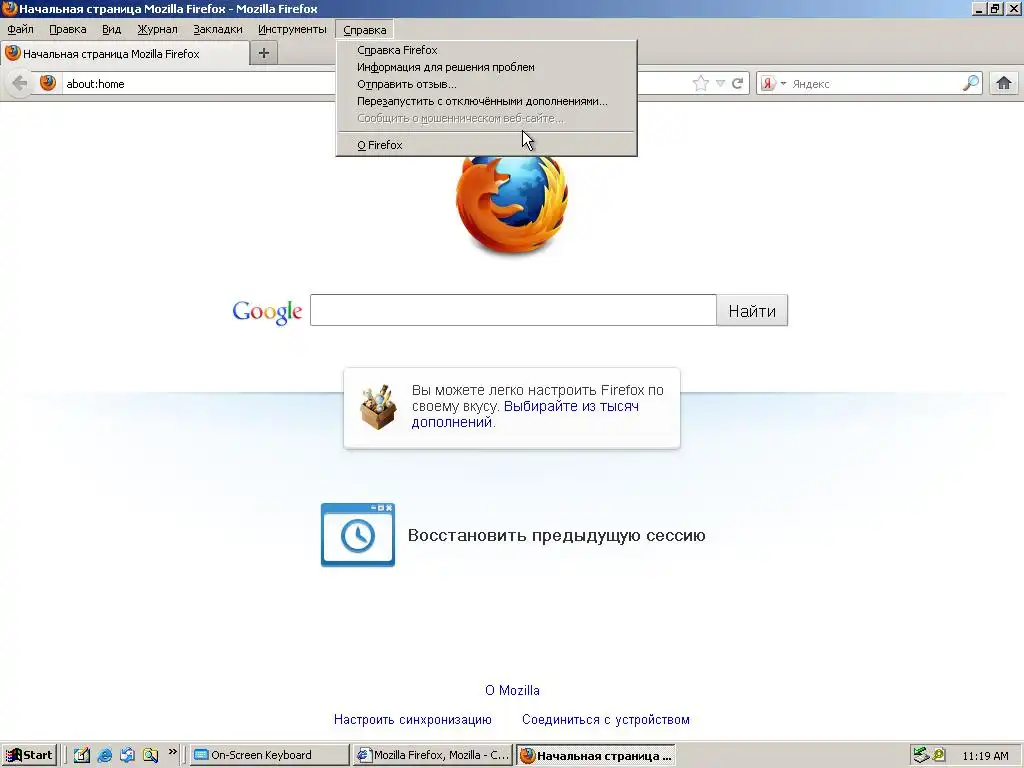Open Настроить синхронизацию link
The image size is (1024, 768).
413,719
